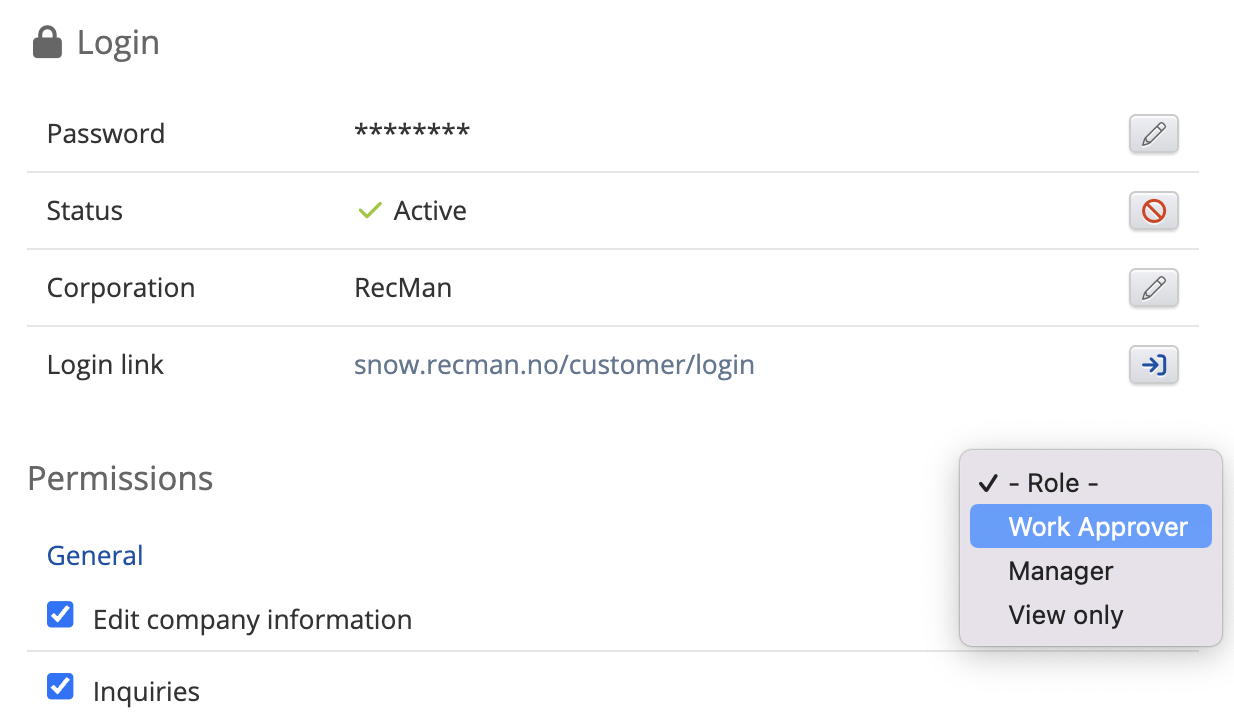Click the arrow icon beside Login link
This screenshot has width=1234, height=722.
pyautogui.click(x=1153, y=365)
